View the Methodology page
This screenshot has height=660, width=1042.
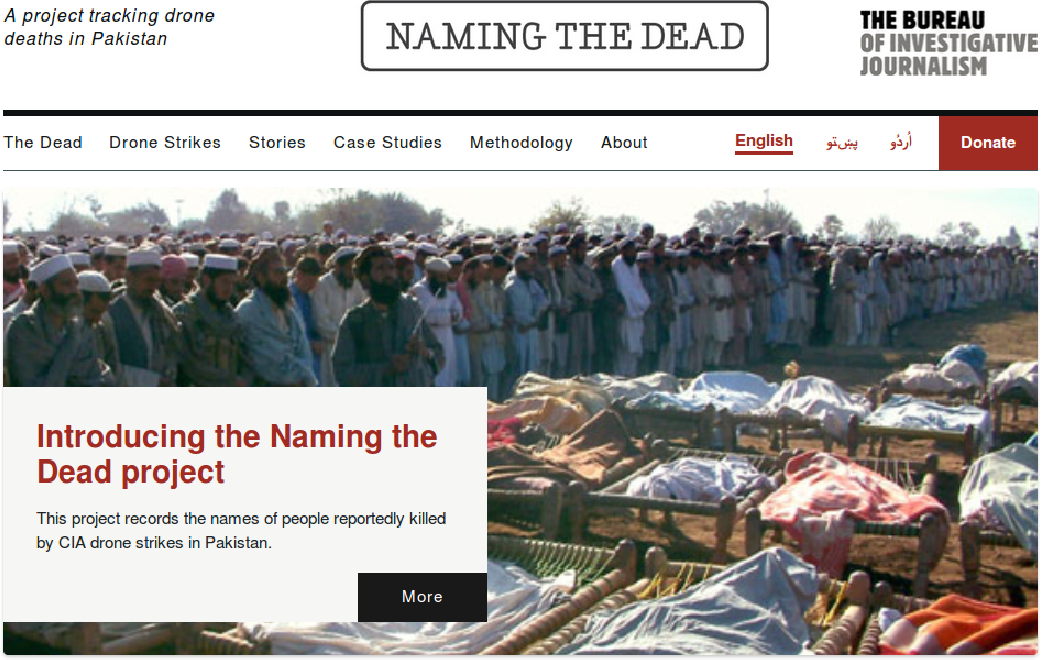tap(521, 143)
